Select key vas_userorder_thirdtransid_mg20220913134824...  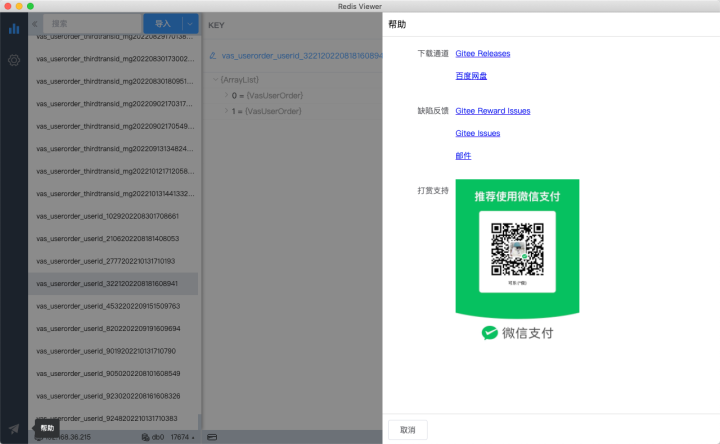coord(113,149)
